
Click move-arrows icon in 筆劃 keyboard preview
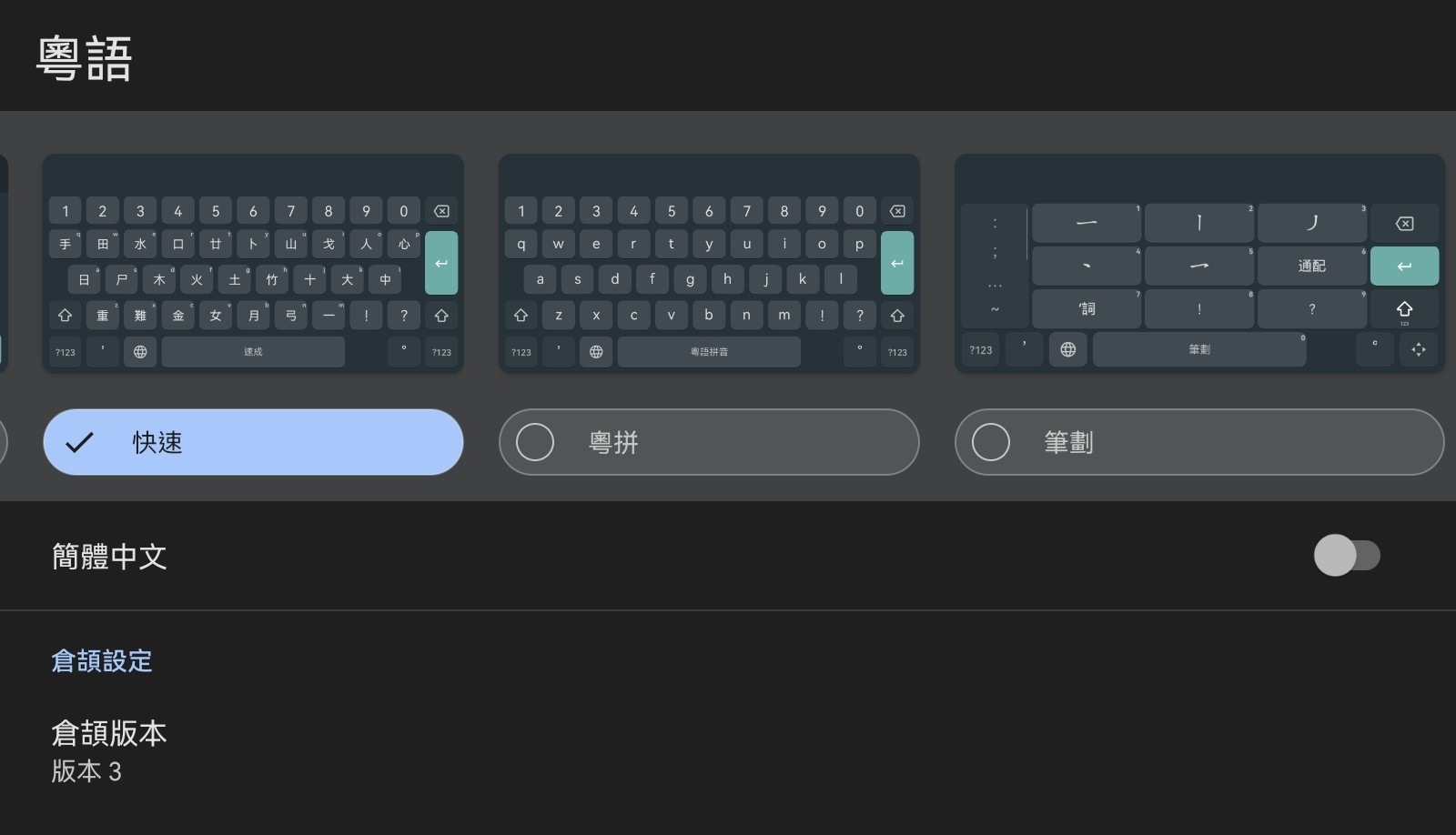pos(1418,349)
